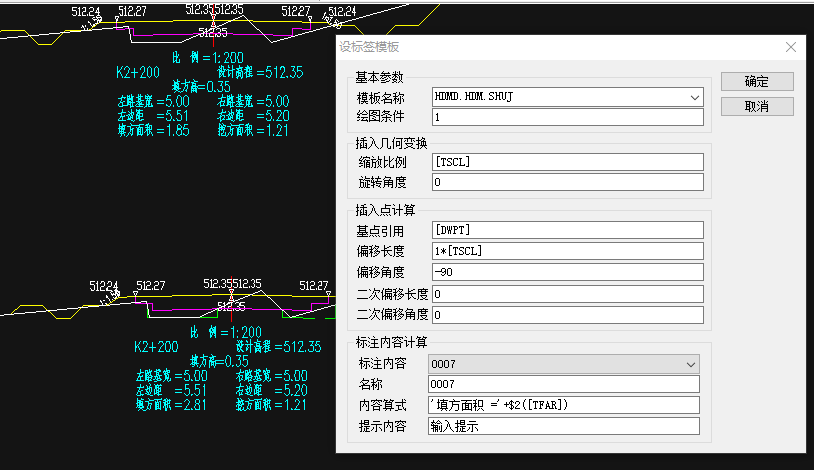Select lower 填方高=0.35 text

pyautogui.click(x=219, y=361)
